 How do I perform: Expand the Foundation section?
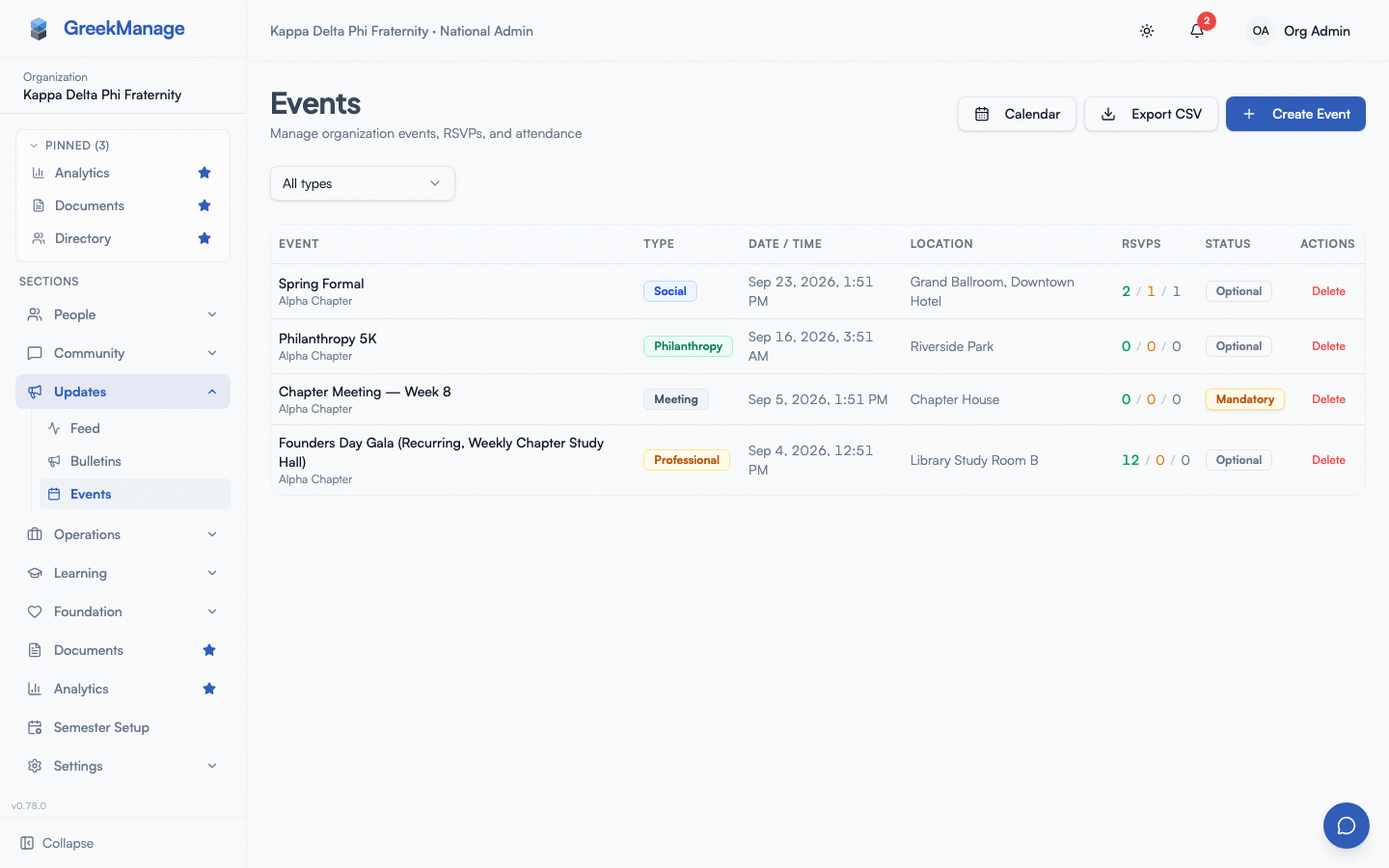[x=123, y=611]
